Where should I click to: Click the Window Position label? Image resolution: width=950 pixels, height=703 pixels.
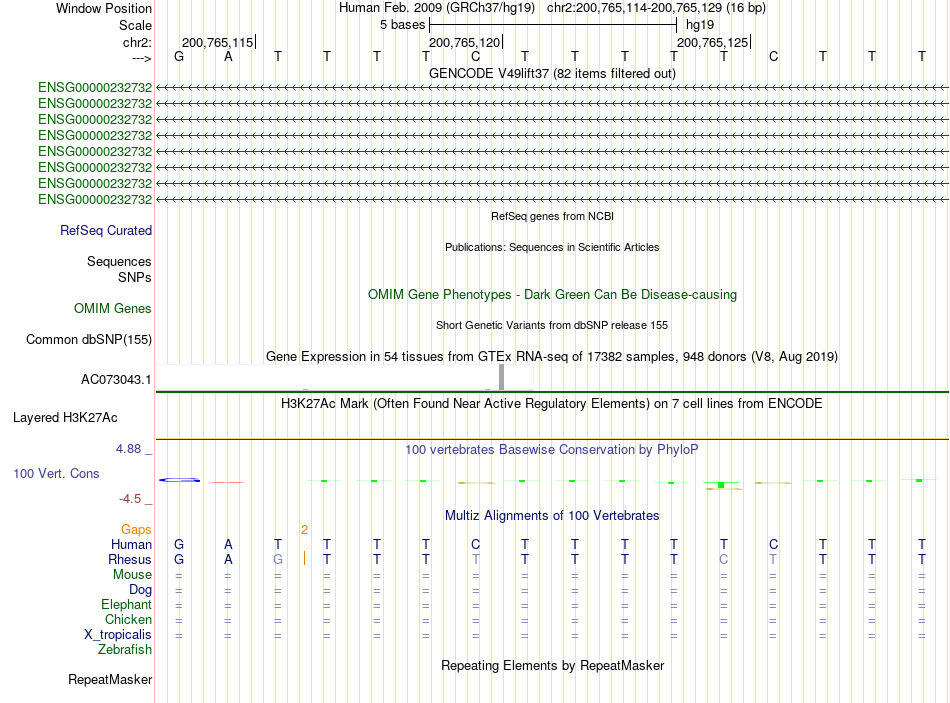pyautogui.click(x=104, y=8)
